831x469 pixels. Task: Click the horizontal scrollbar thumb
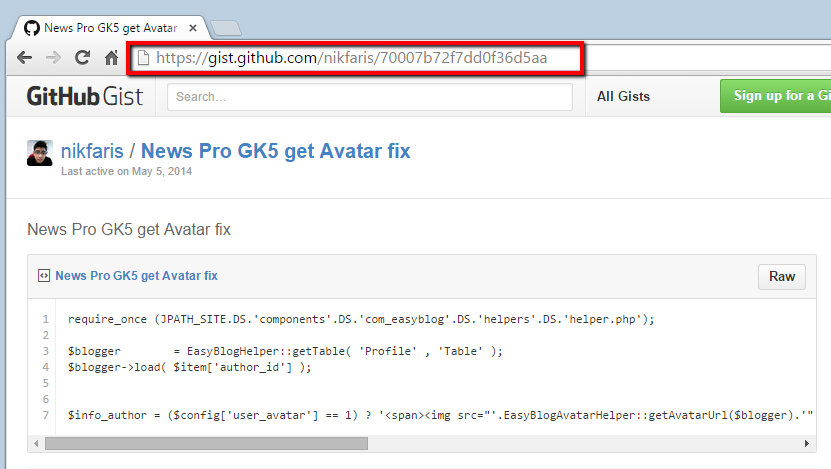[x=206, y=444]
